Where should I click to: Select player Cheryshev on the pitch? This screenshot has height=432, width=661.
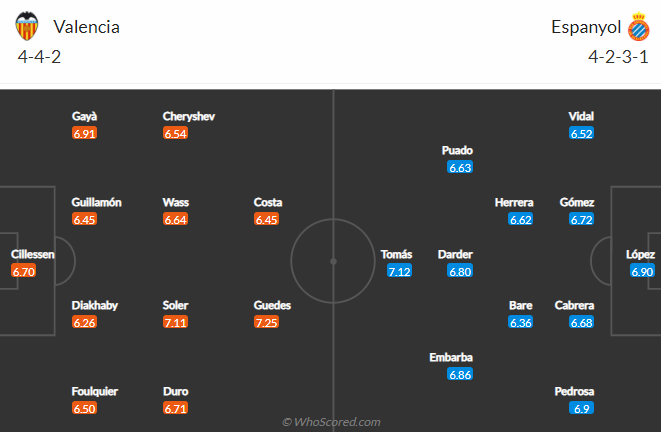tap(189, 116)
